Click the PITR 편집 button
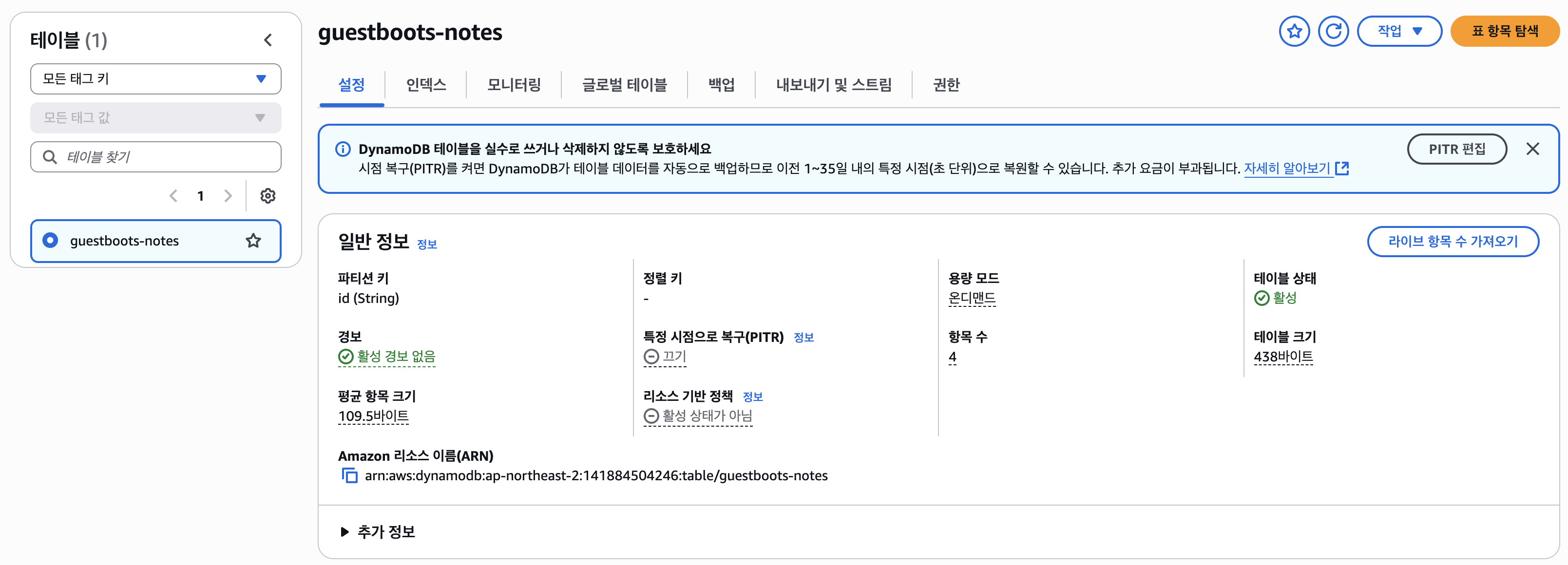This screenshot has width=1568, height=565. (1456, 149)
